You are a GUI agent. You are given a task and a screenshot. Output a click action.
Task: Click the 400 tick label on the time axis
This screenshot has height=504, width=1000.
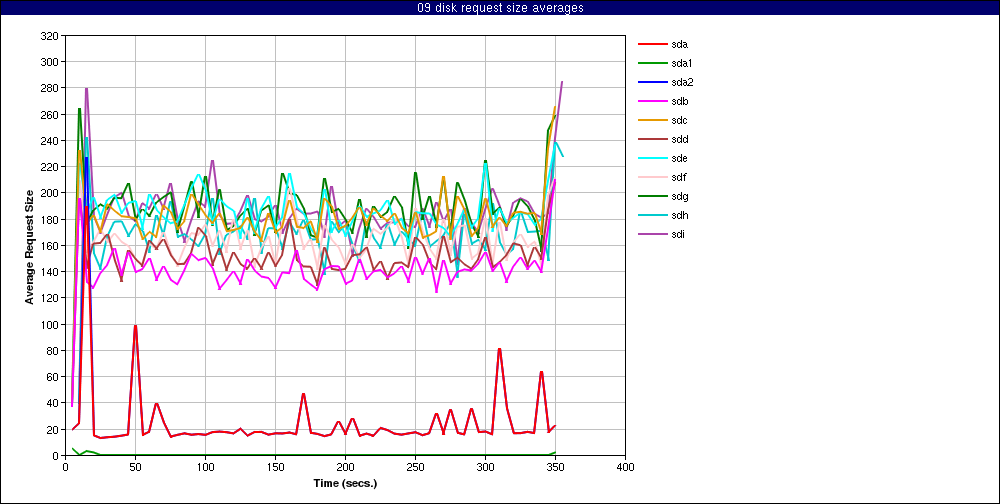coord(625,467)
